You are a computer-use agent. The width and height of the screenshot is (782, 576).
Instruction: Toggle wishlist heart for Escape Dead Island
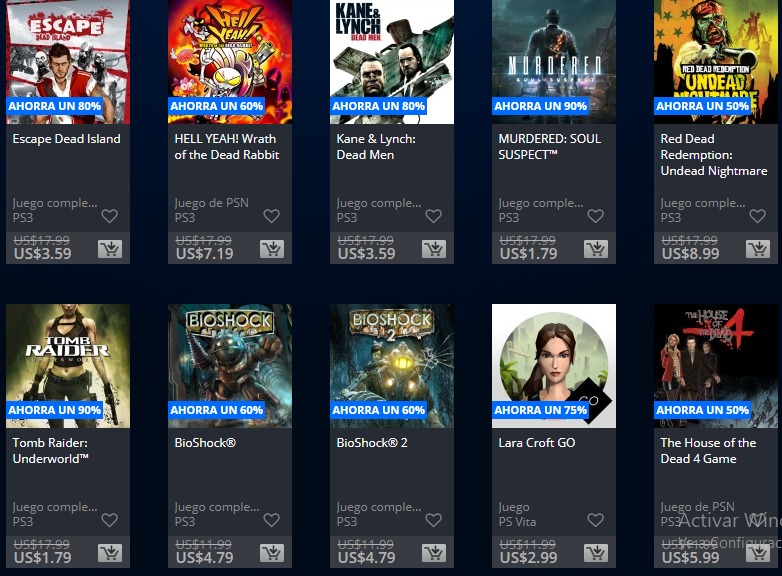point(110,216)
